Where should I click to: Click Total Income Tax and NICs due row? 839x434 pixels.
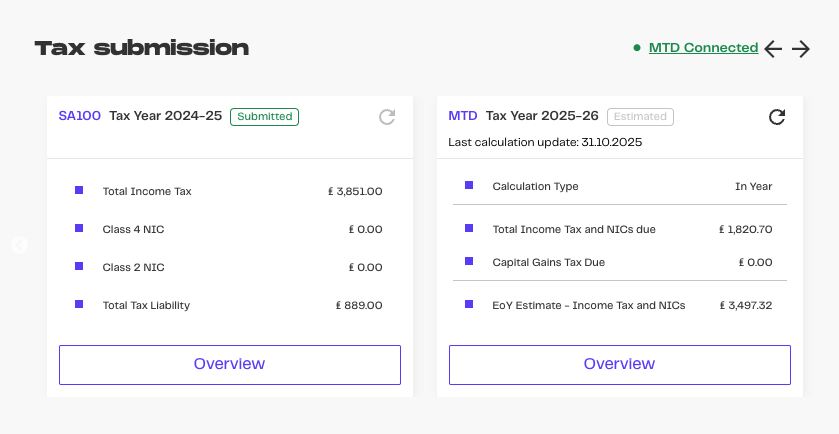pos(619,229)
